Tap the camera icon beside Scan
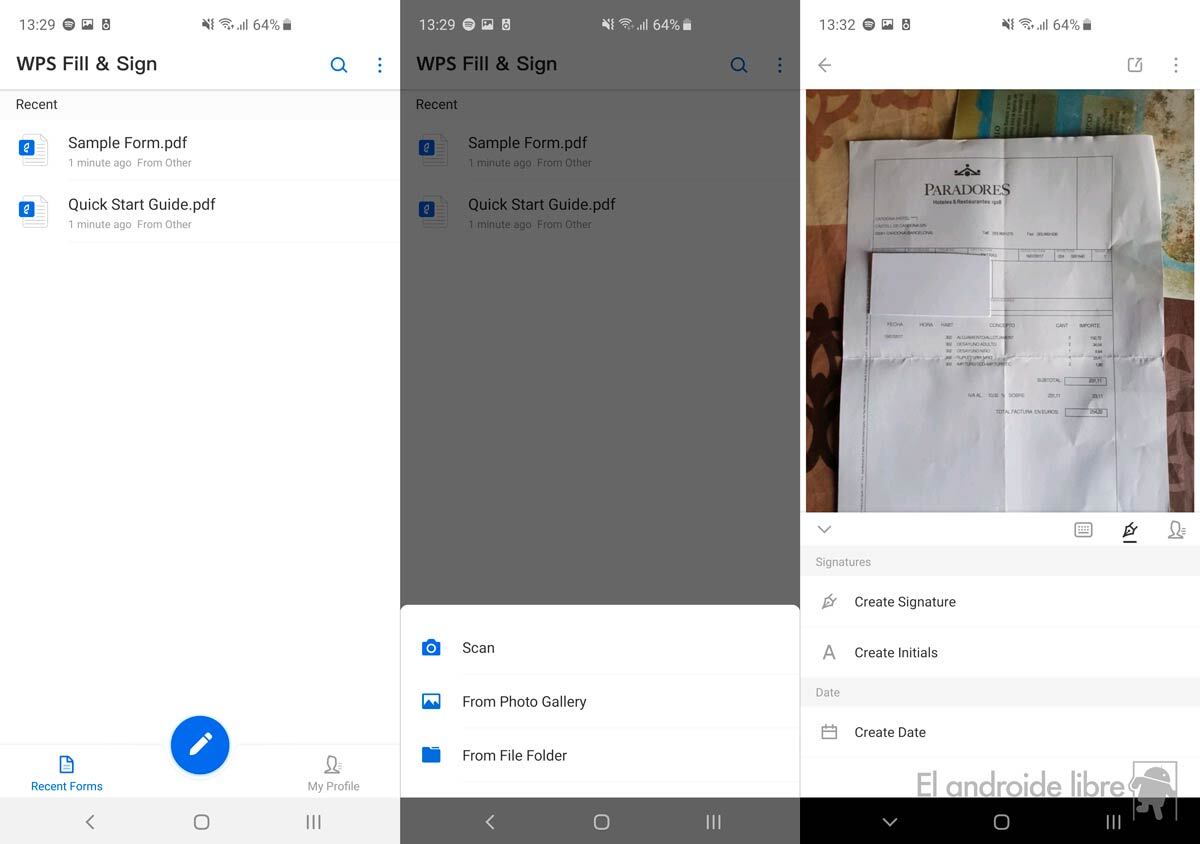Viewport: 1200px width, 844px height. pyautogui.click(x=431, y=648)
